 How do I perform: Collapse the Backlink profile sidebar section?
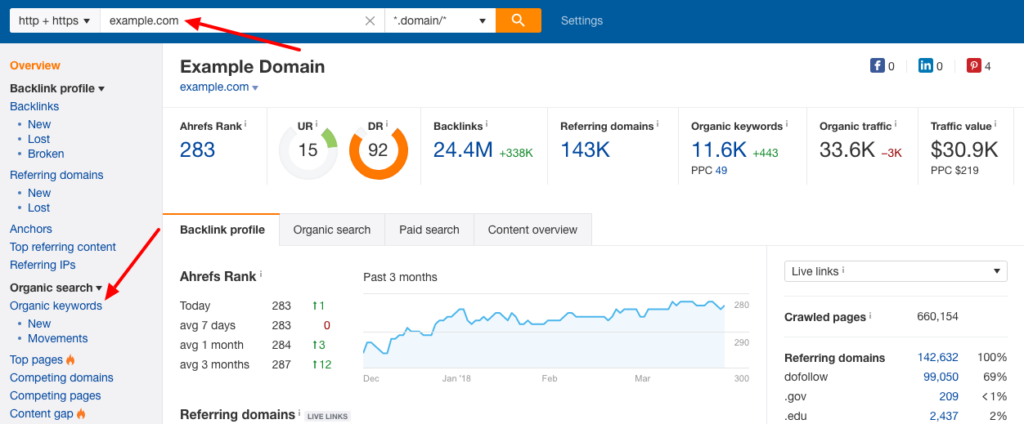pyautogui.click(x=57, y=88)
